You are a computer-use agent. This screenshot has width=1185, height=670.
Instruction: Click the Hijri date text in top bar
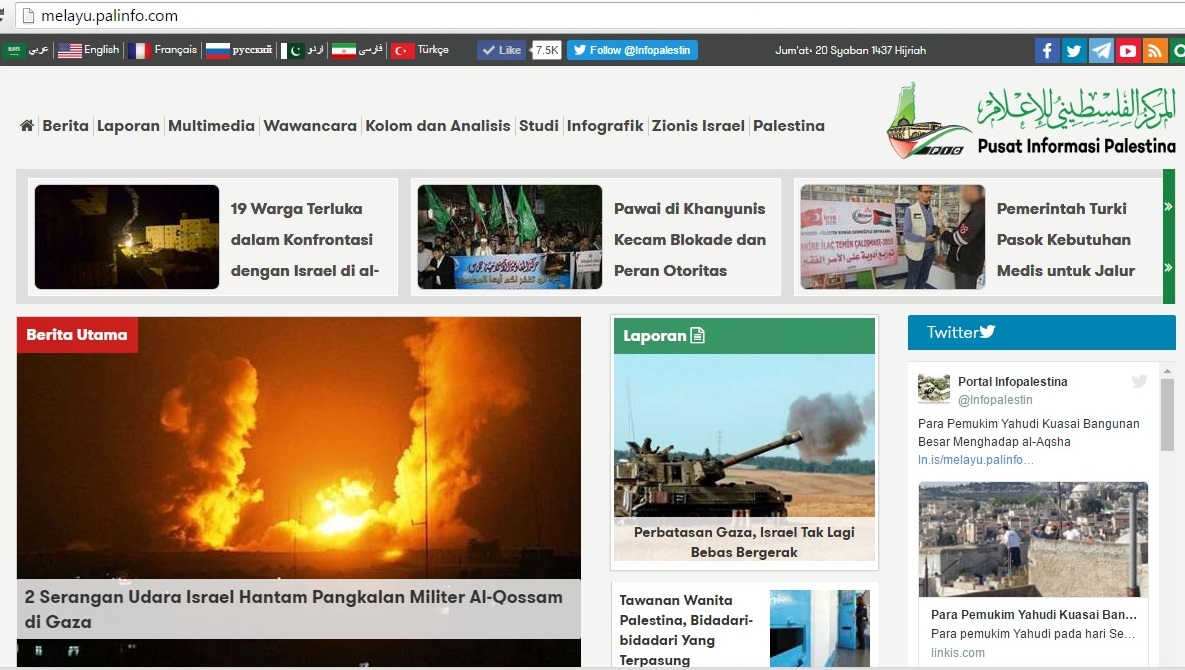point(850,50)
